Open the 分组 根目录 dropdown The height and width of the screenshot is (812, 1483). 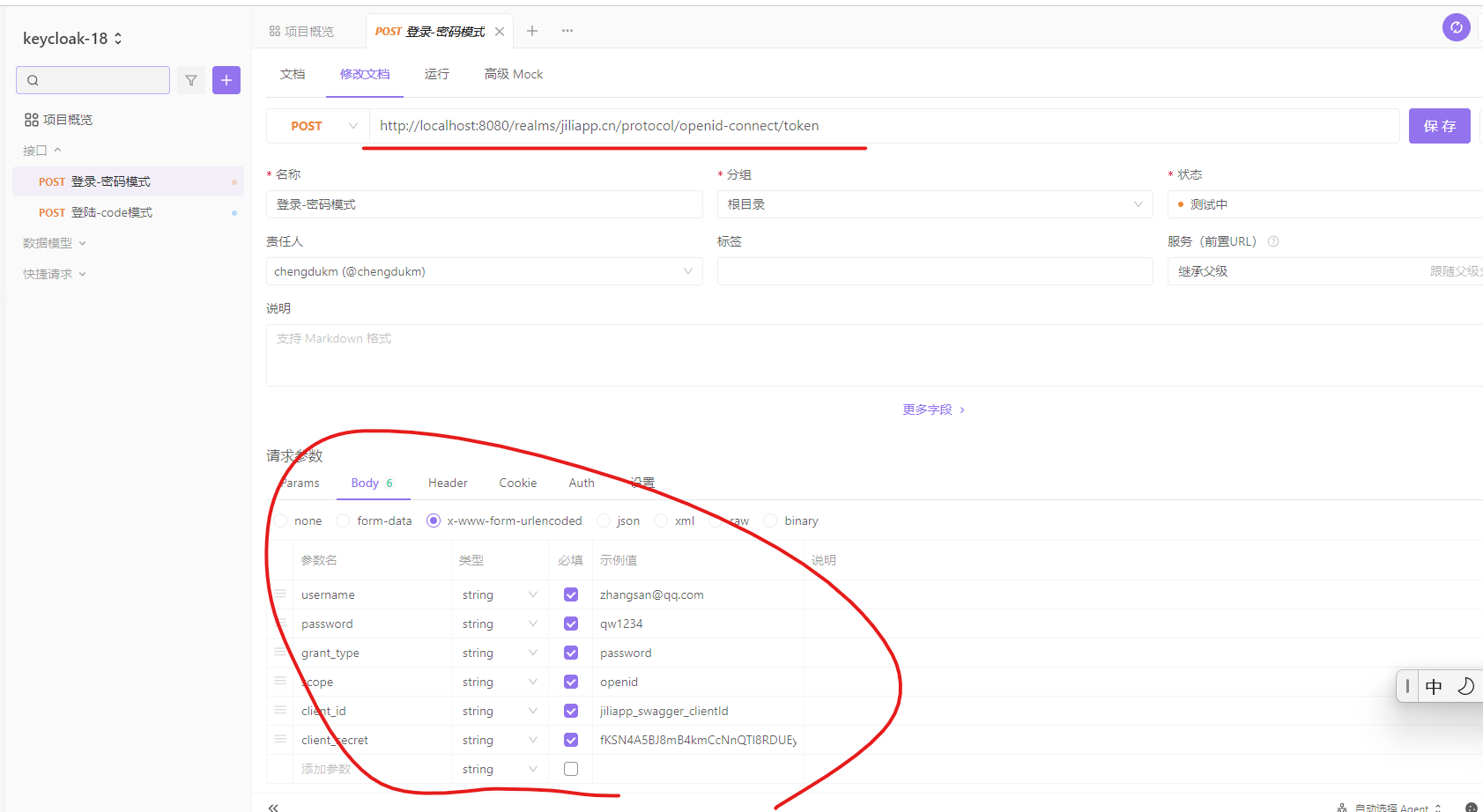[935, 204]
